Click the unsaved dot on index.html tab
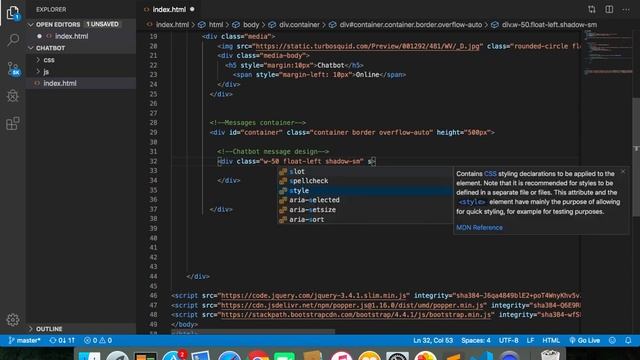The image size is (640, 360). (x=192, y=9)
